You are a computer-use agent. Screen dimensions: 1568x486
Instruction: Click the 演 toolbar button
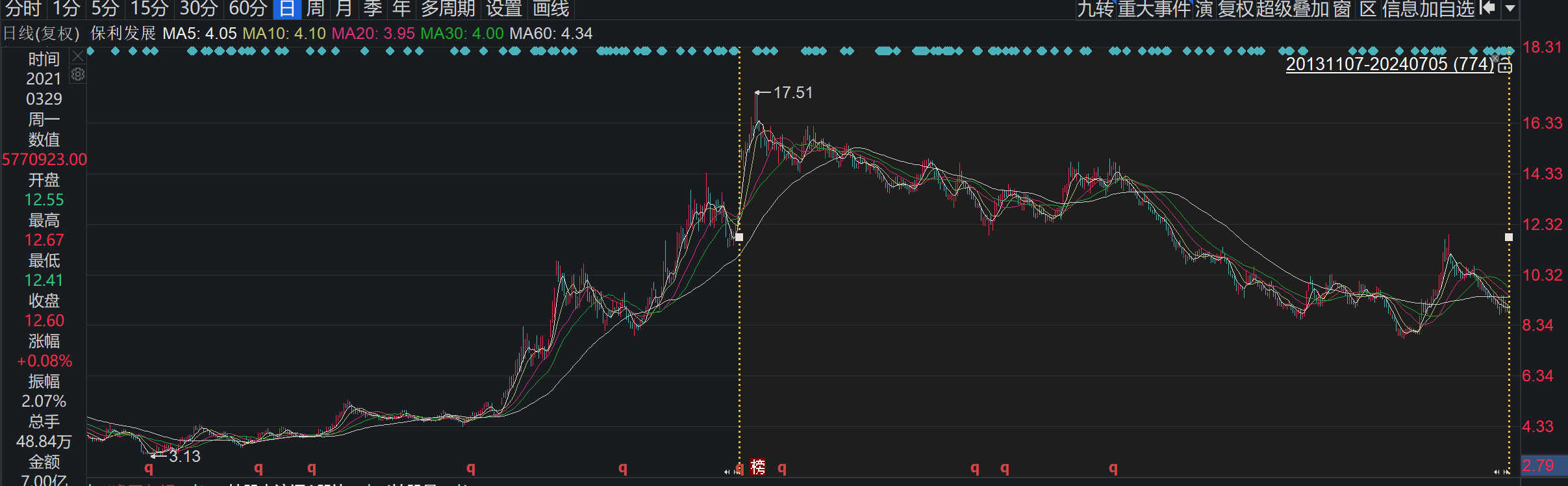coord(1204,9)
